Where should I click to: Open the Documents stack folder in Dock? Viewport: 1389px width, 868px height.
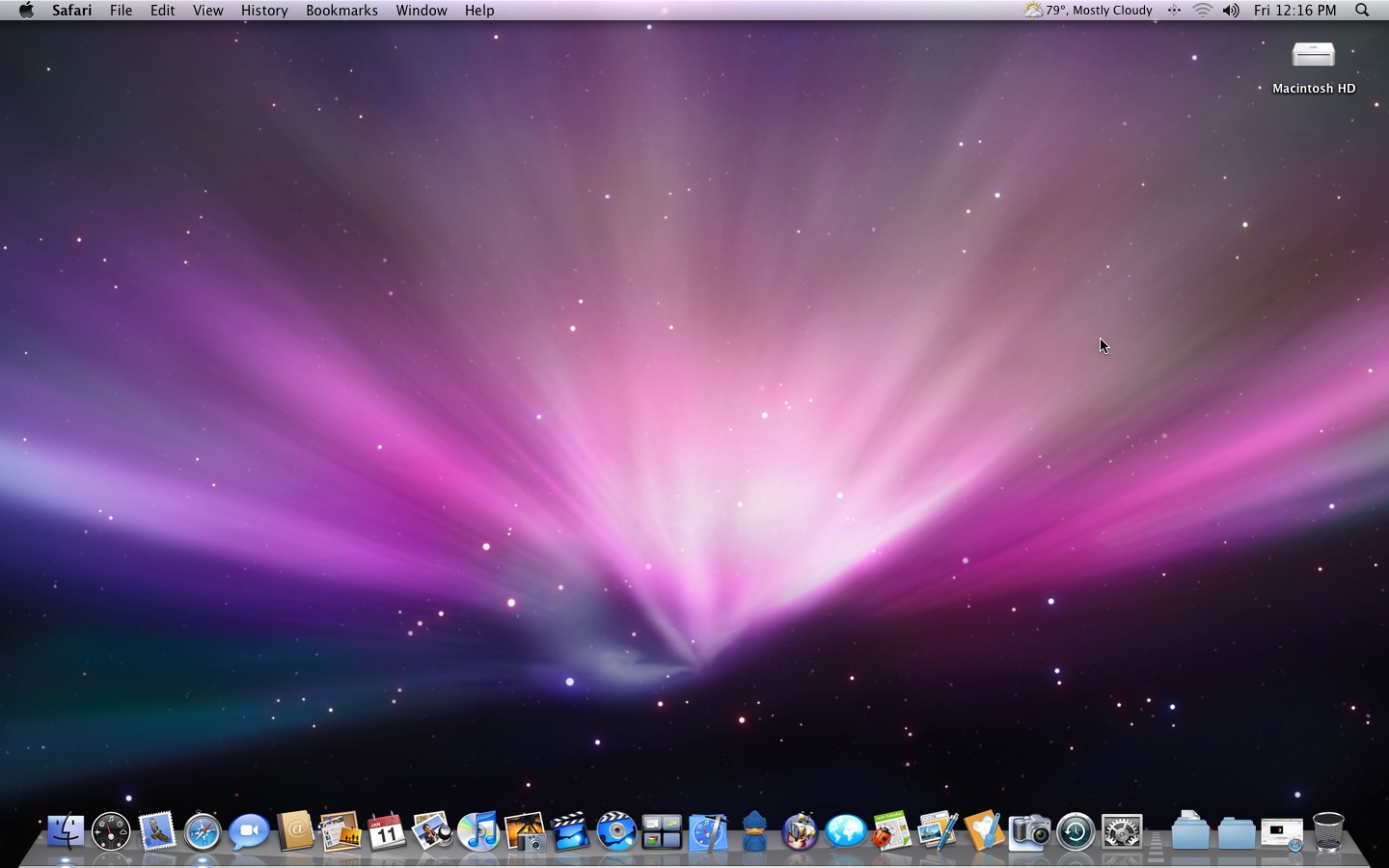tap(1190, 831)
